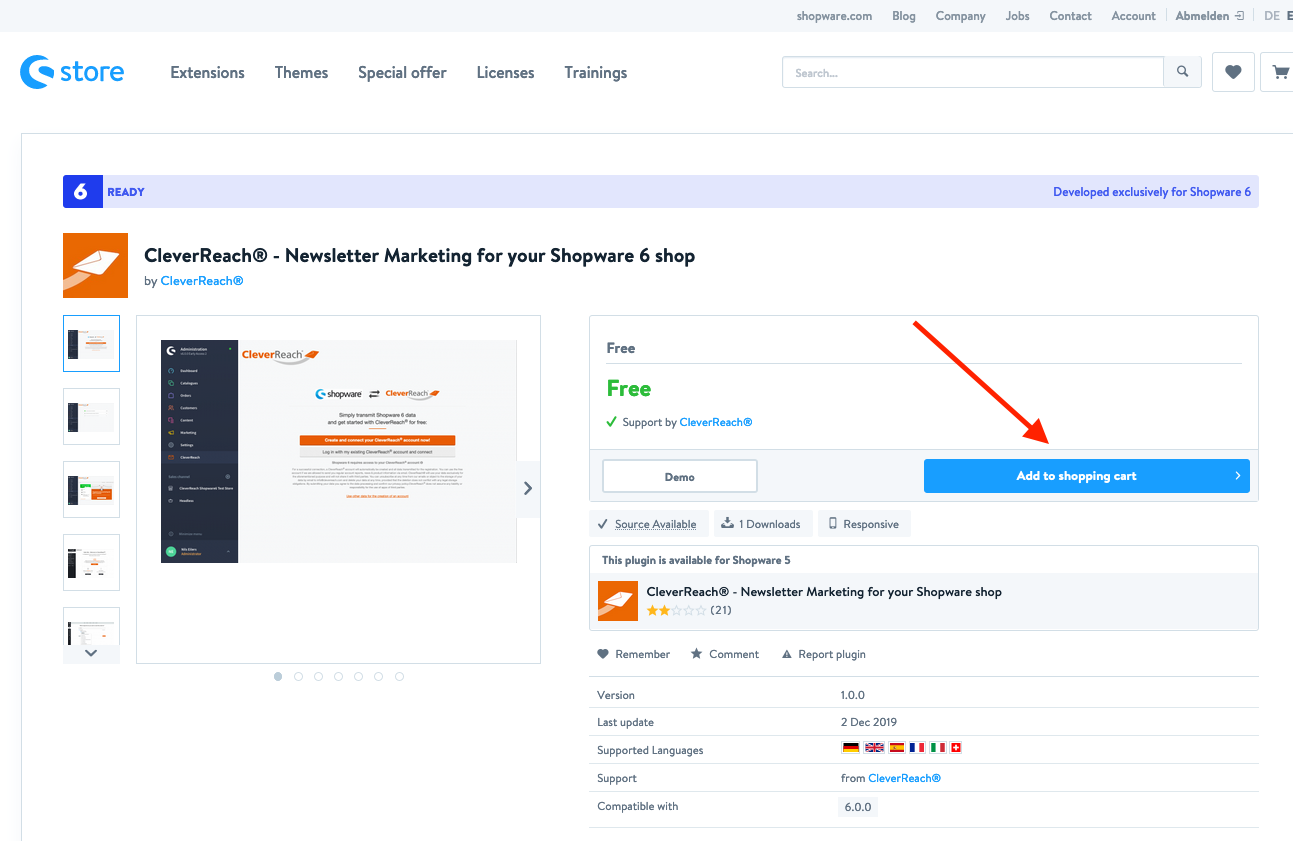Open CleverReach® author link under title

click(202, 281)
